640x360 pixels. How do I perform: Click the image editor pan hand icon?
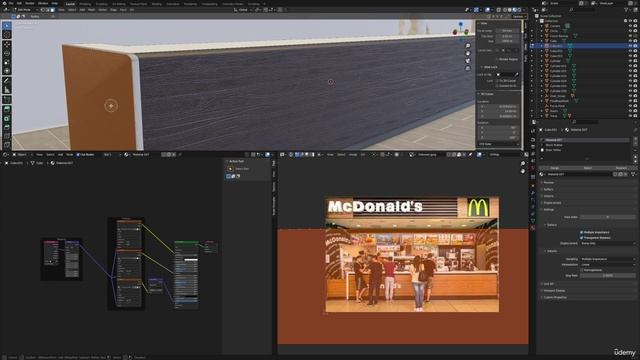pyautogui.click(x=523, y=171)
